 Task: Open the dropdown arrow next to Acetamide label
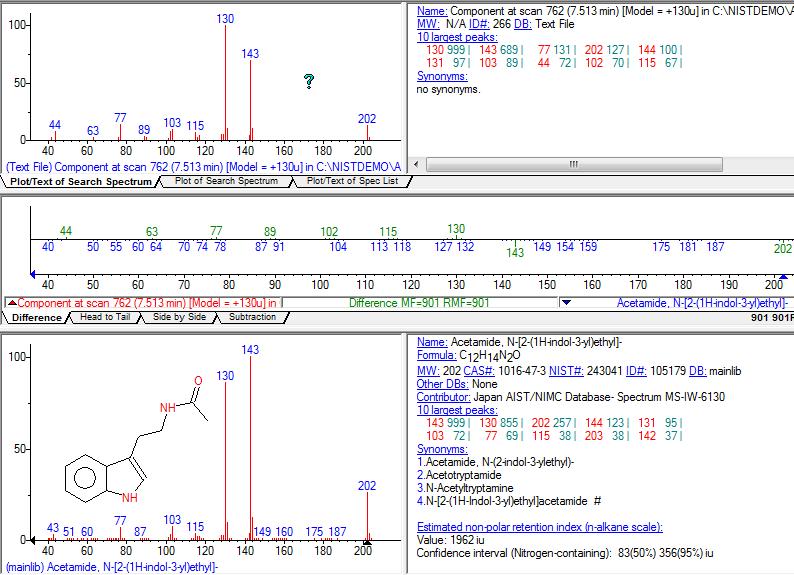click(x=567, y=302)
